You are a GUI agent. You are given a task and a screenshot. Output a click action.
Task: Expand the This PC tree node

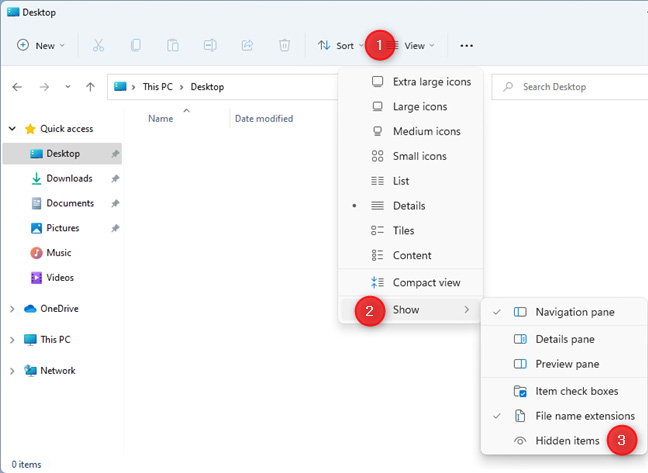click(12, 340)
